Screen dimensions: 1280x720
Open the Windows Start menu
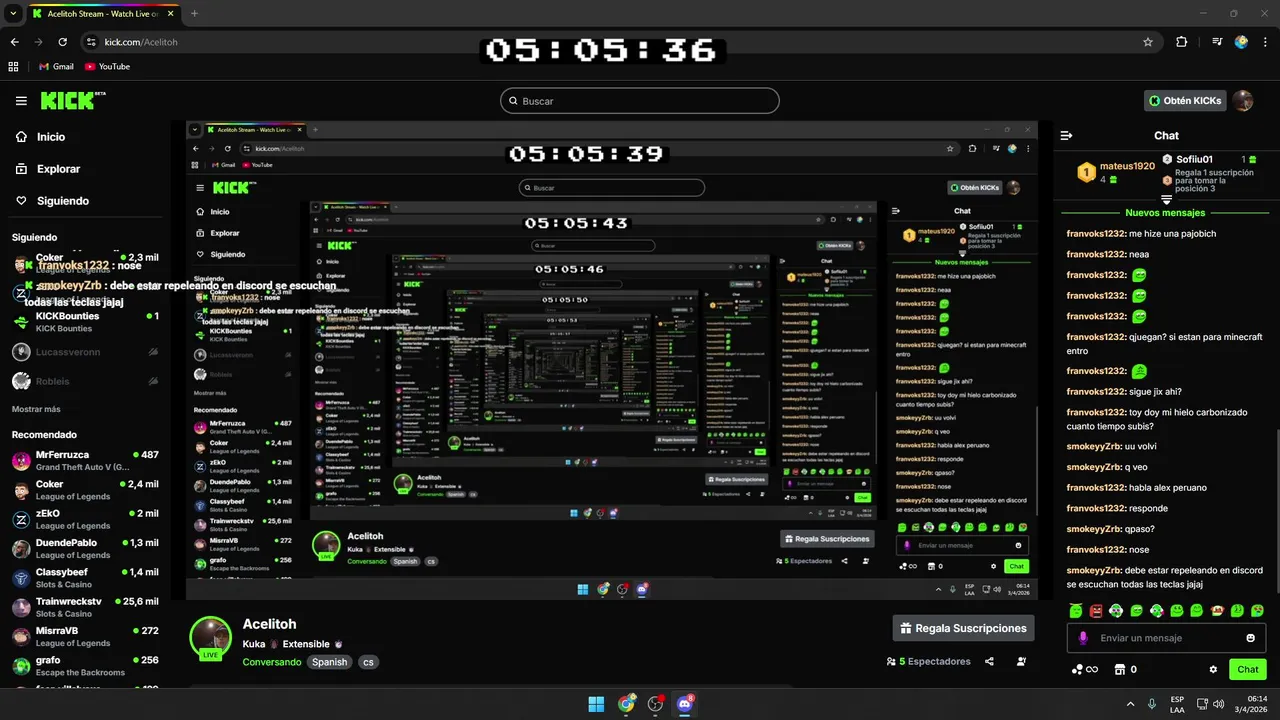pyautogui.click(x=596, y=704)
